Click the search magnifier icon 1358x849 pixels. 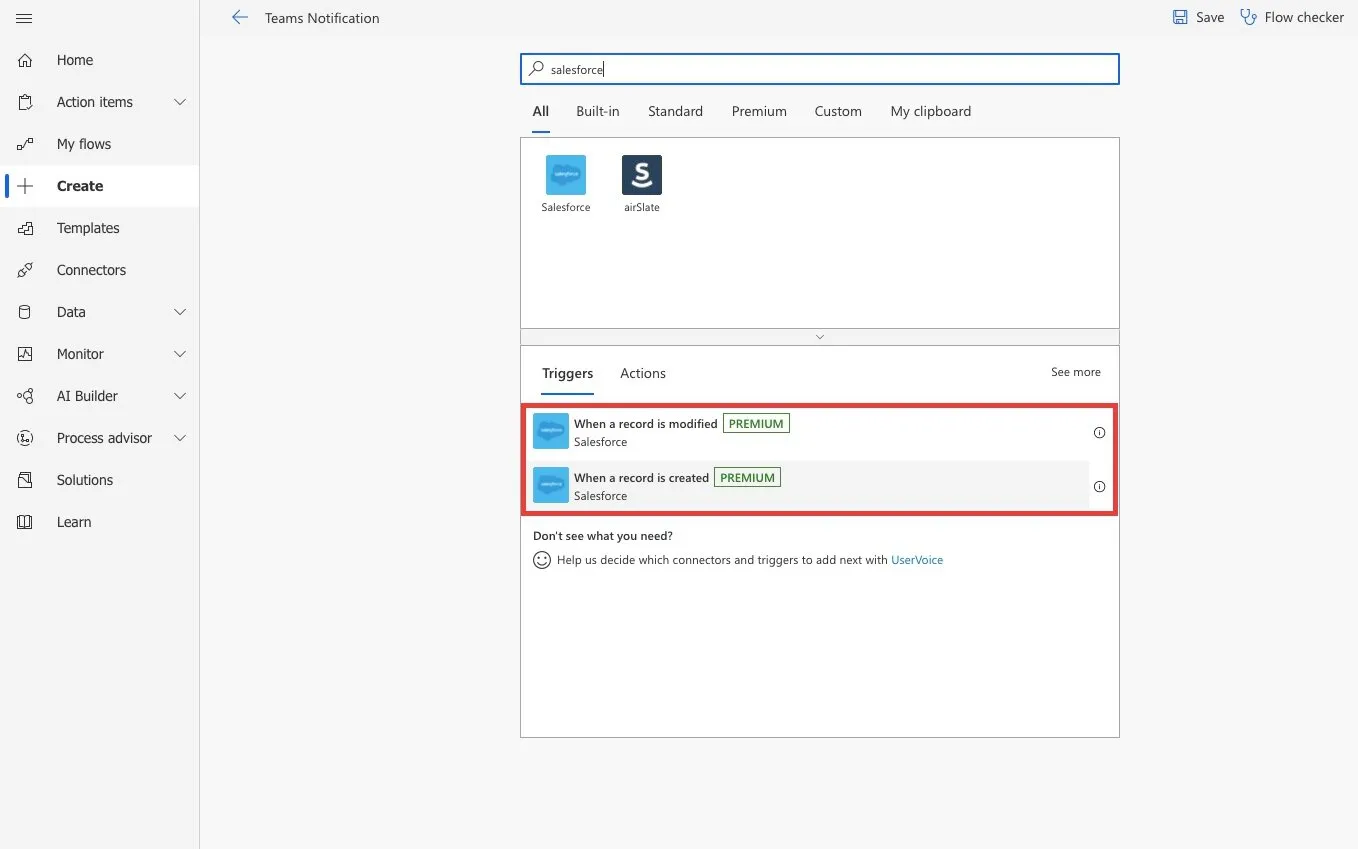(537, 69)
